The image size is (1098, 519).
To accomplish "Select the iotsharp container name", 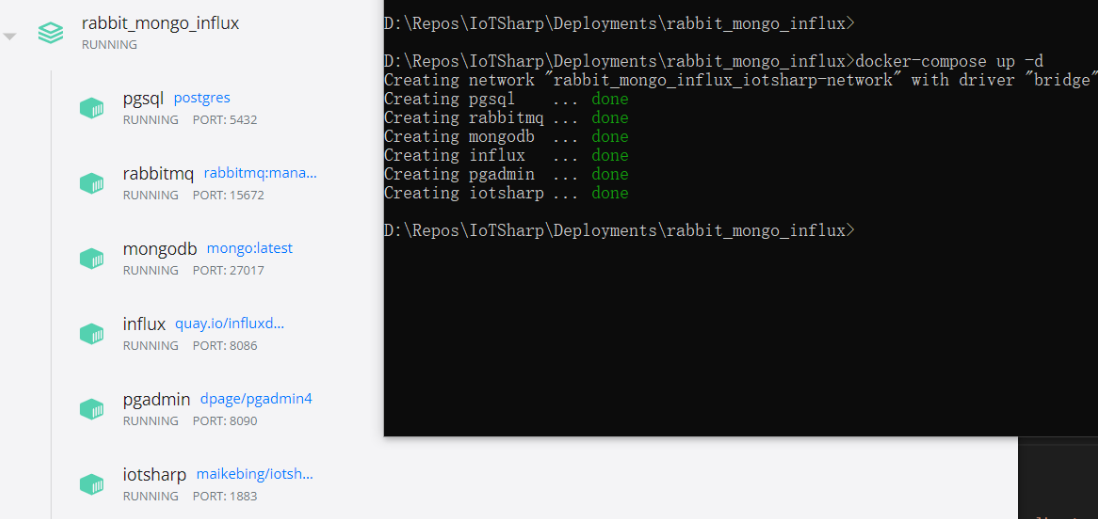I will 155,475.
